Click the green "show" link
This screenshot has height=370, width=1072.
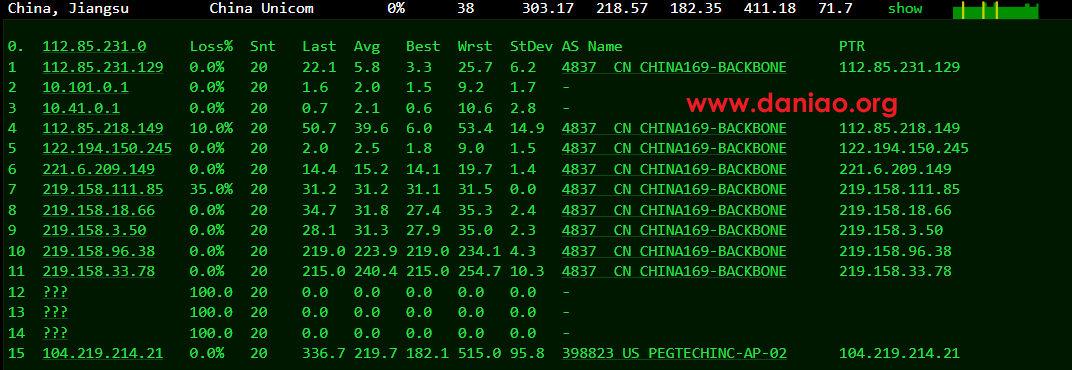tap(904, 9)
